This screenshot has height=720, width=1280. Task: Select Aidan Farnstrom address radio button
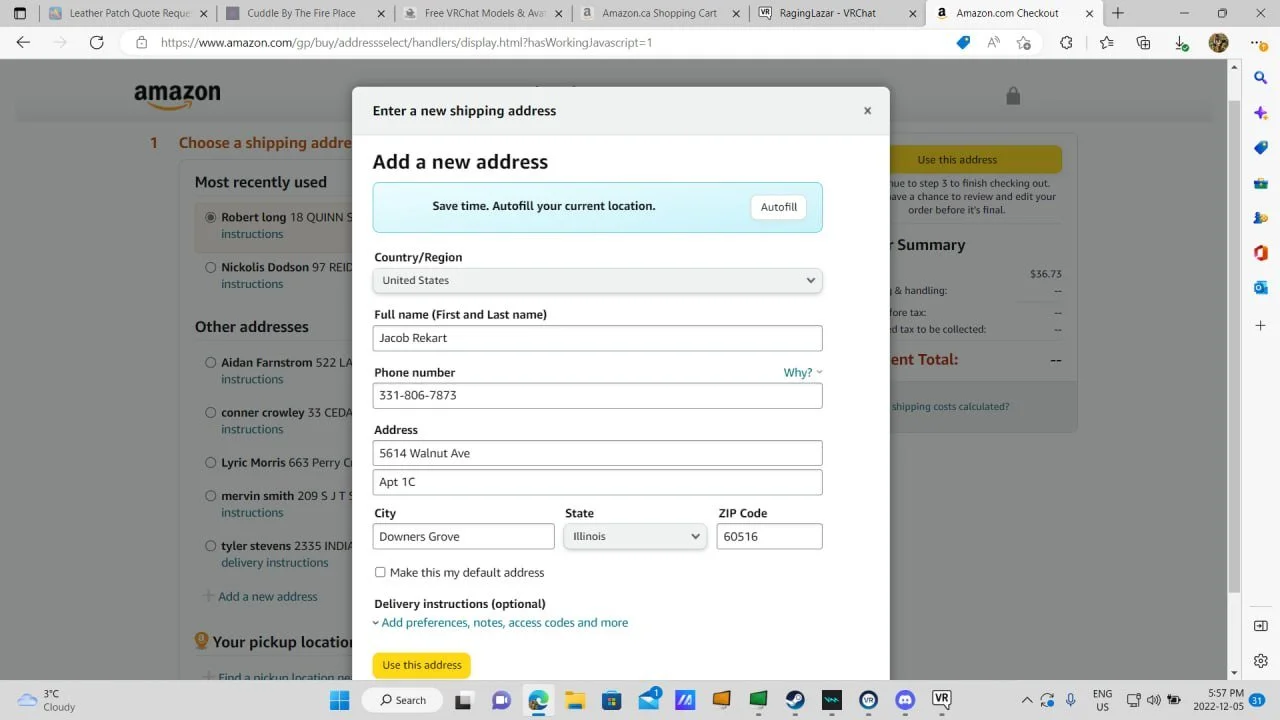[210, 362]
